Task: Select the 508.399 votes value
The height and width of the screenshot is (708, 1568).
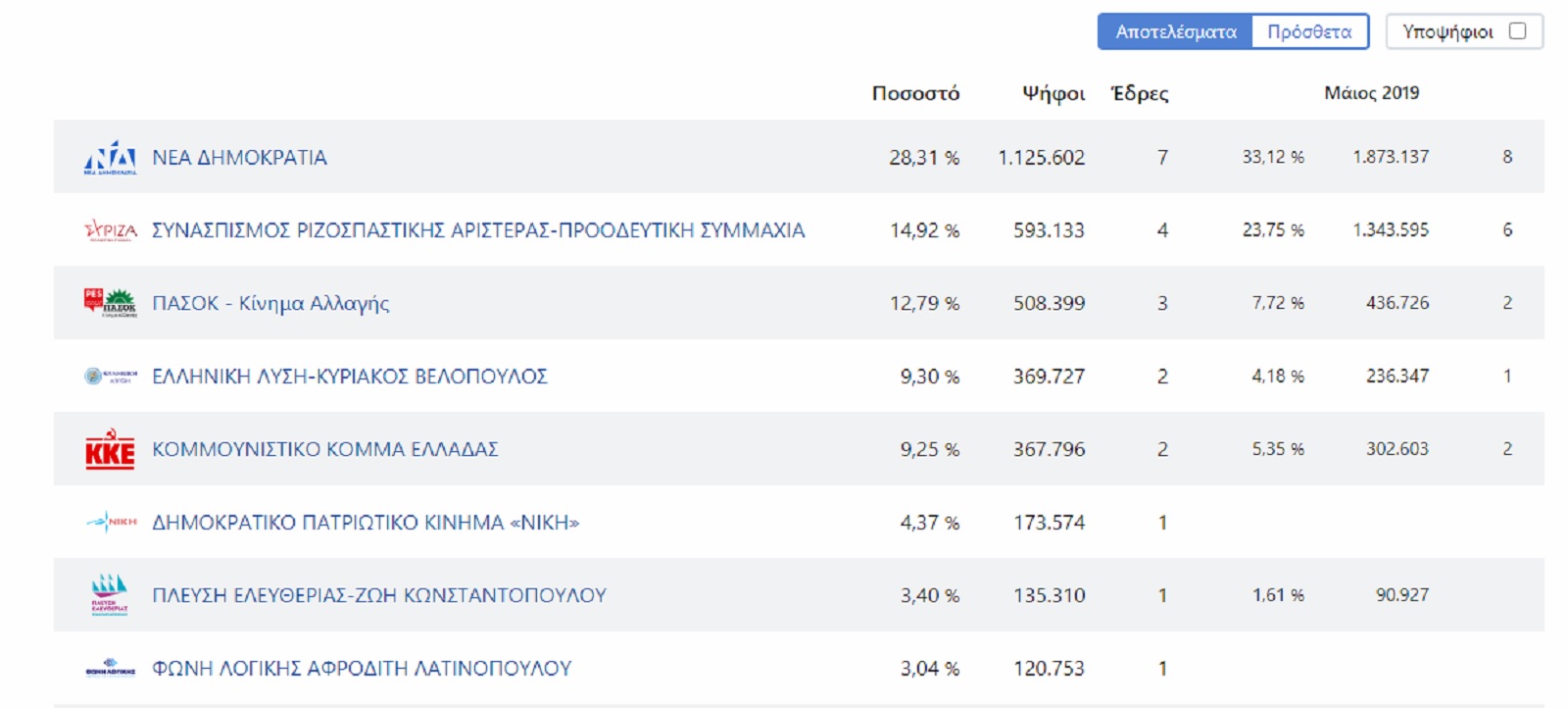Action: pos(1049,303)
